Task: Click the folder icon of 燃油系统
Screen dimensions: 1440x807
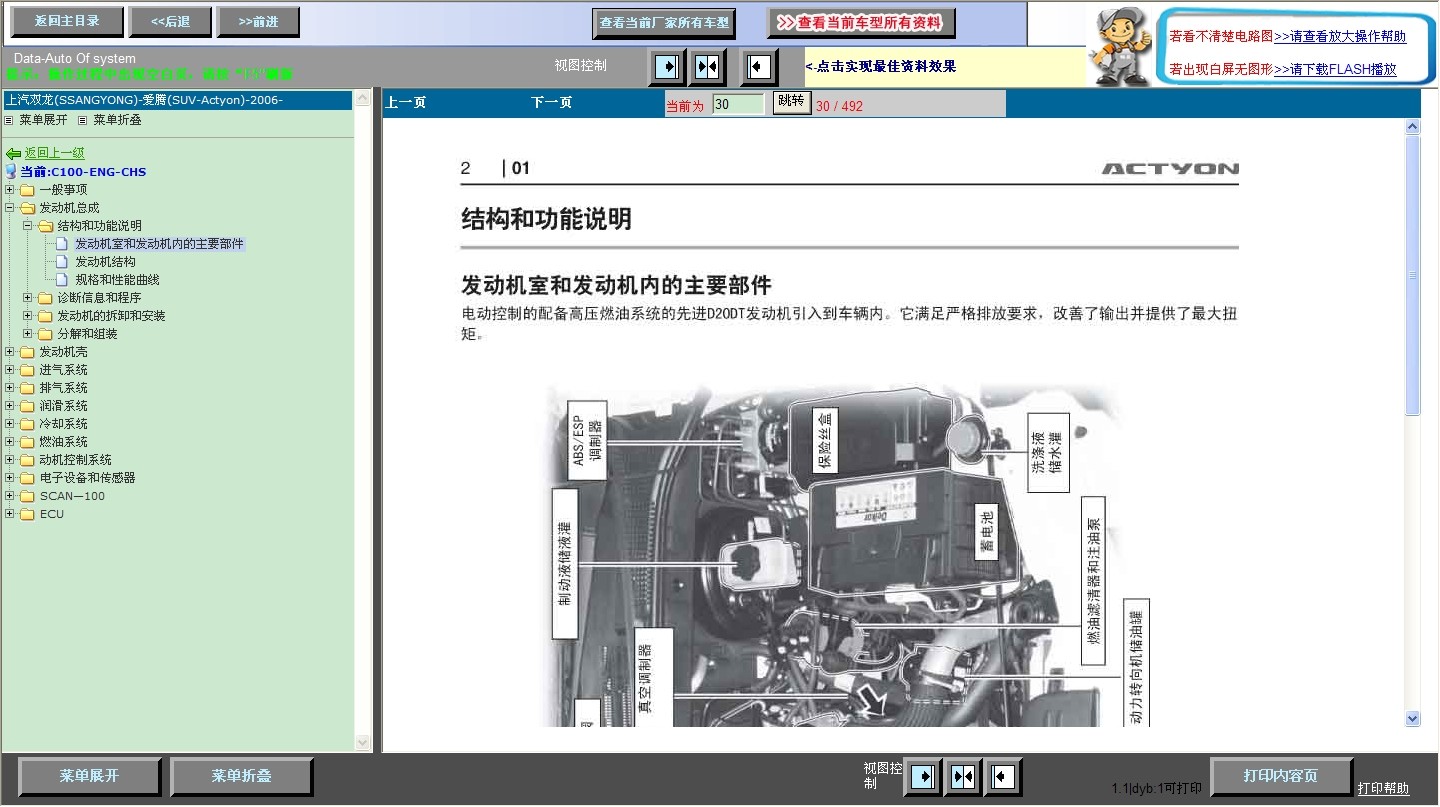Action: [x=27, y=442]
